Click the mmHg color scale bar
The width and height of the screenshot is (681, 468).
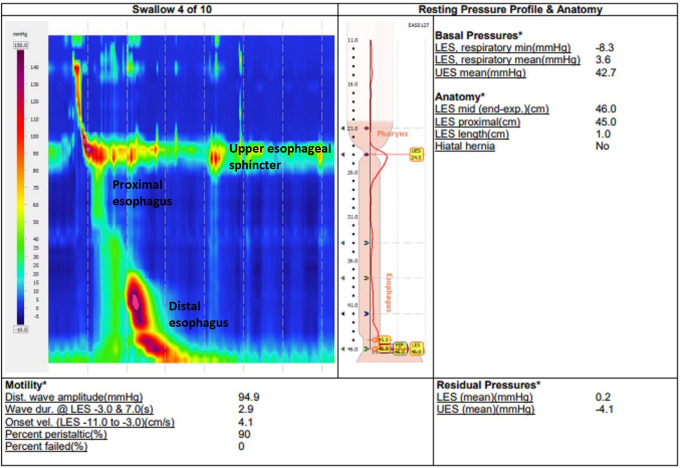click(21, 187)
